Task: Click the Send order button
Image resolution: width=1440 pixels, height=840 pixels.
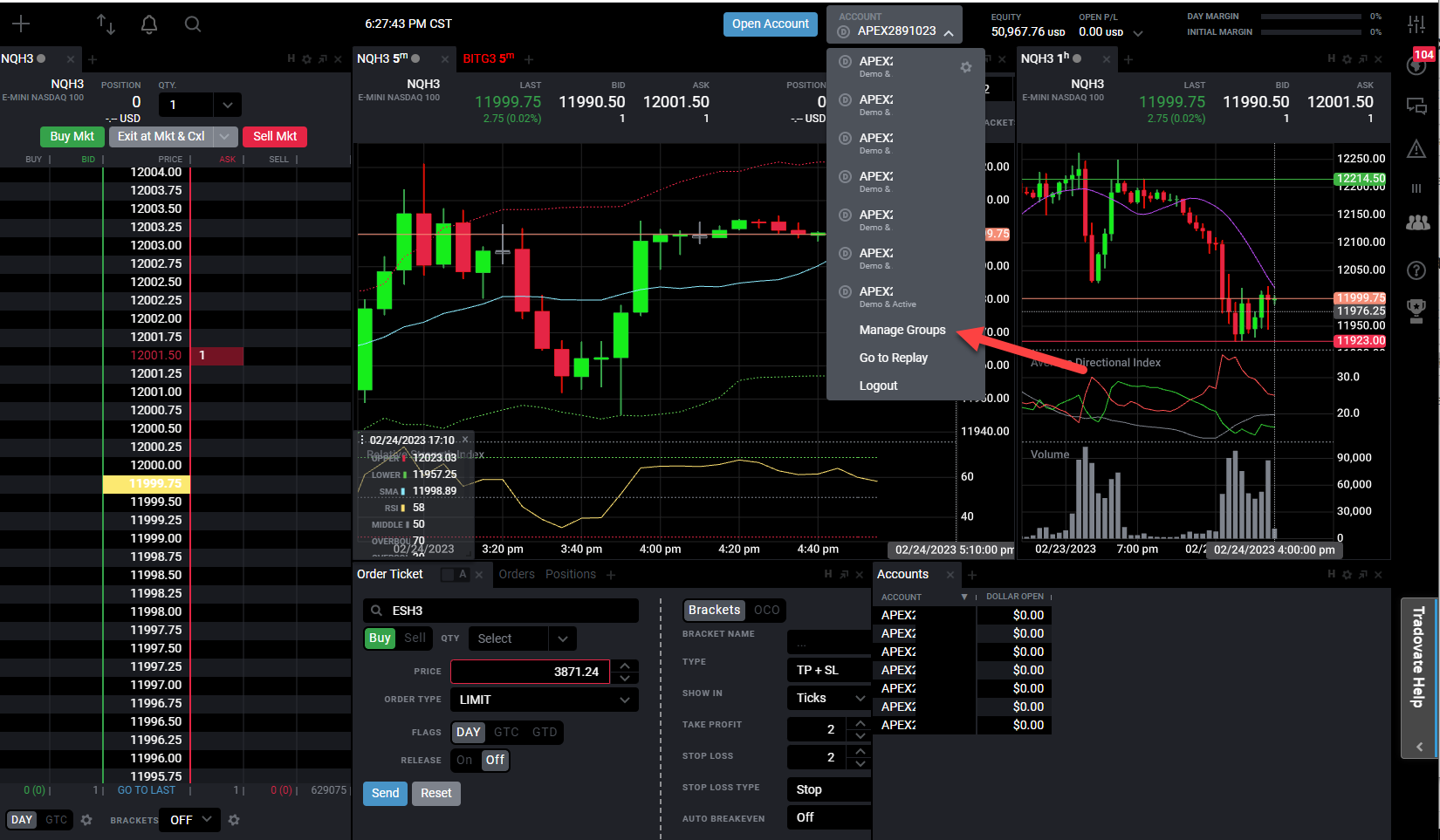Action: 385,794
